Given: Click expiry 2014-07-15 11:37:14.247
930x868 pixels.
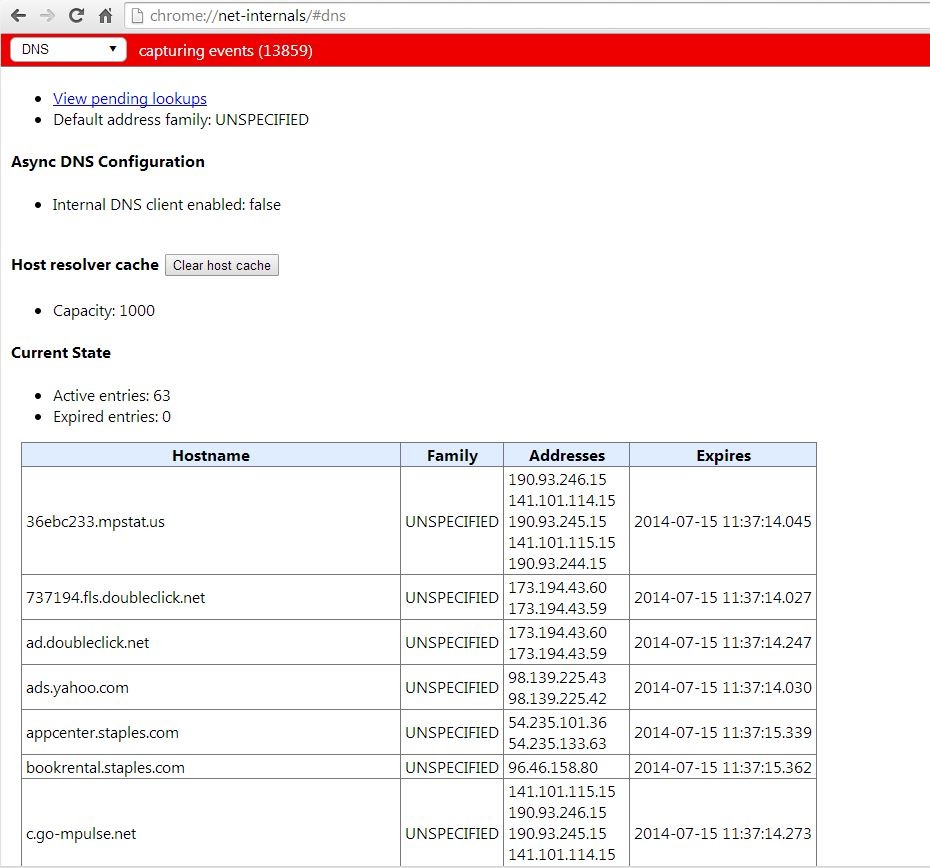Looking at the screenshot, I should click(722, 643).
